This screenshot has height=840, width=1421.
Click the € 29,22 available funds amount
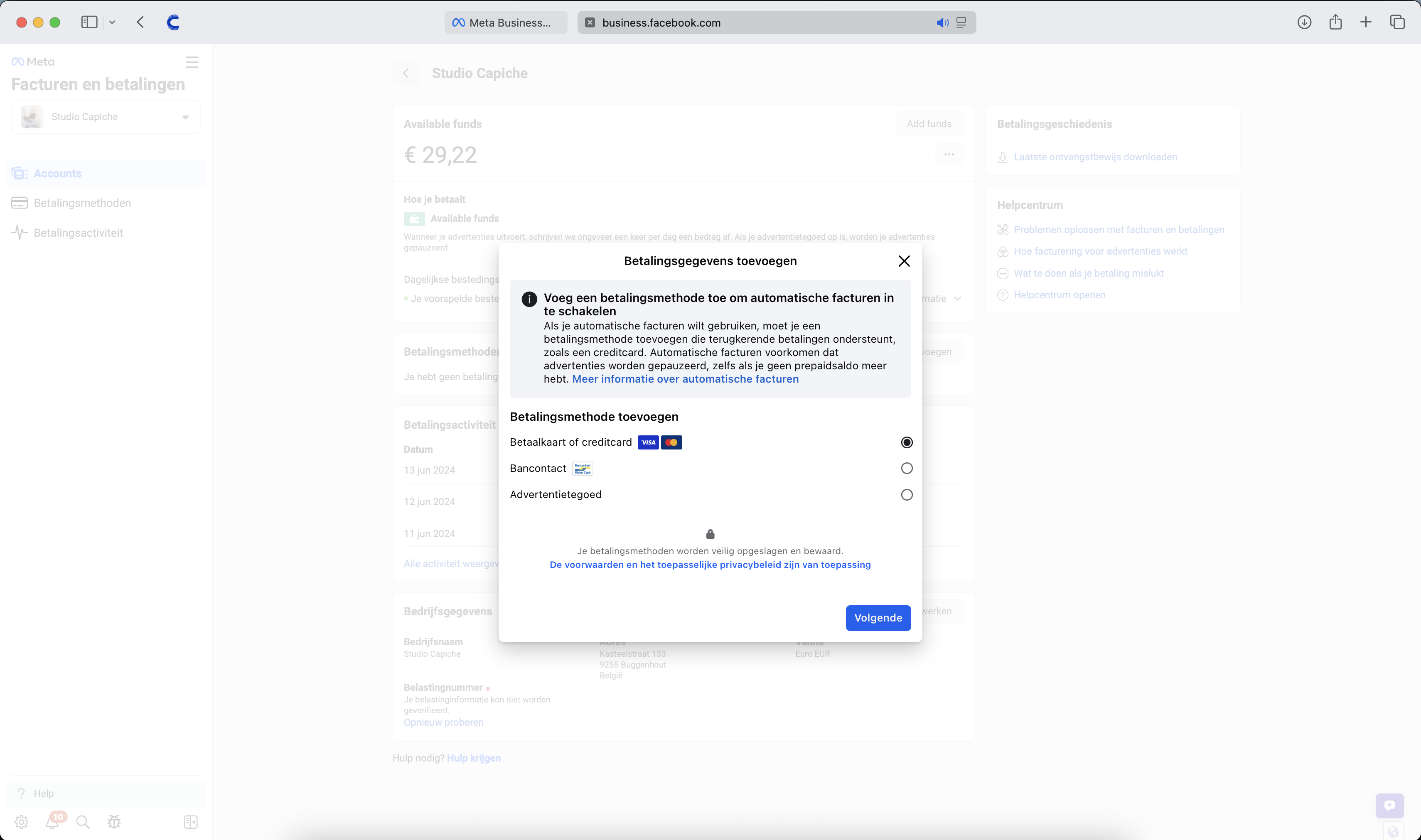440,155
